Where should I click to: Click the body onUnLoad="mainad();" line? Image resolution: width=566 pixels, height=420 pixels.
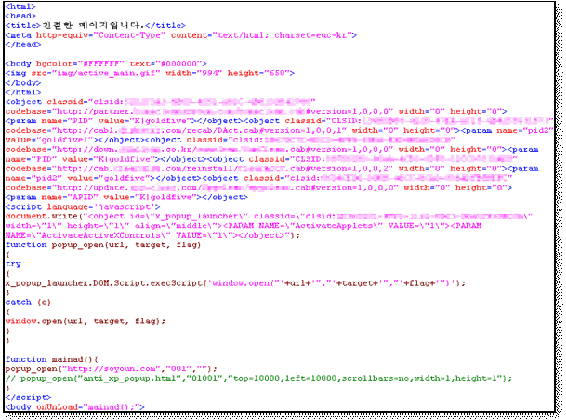75,407
